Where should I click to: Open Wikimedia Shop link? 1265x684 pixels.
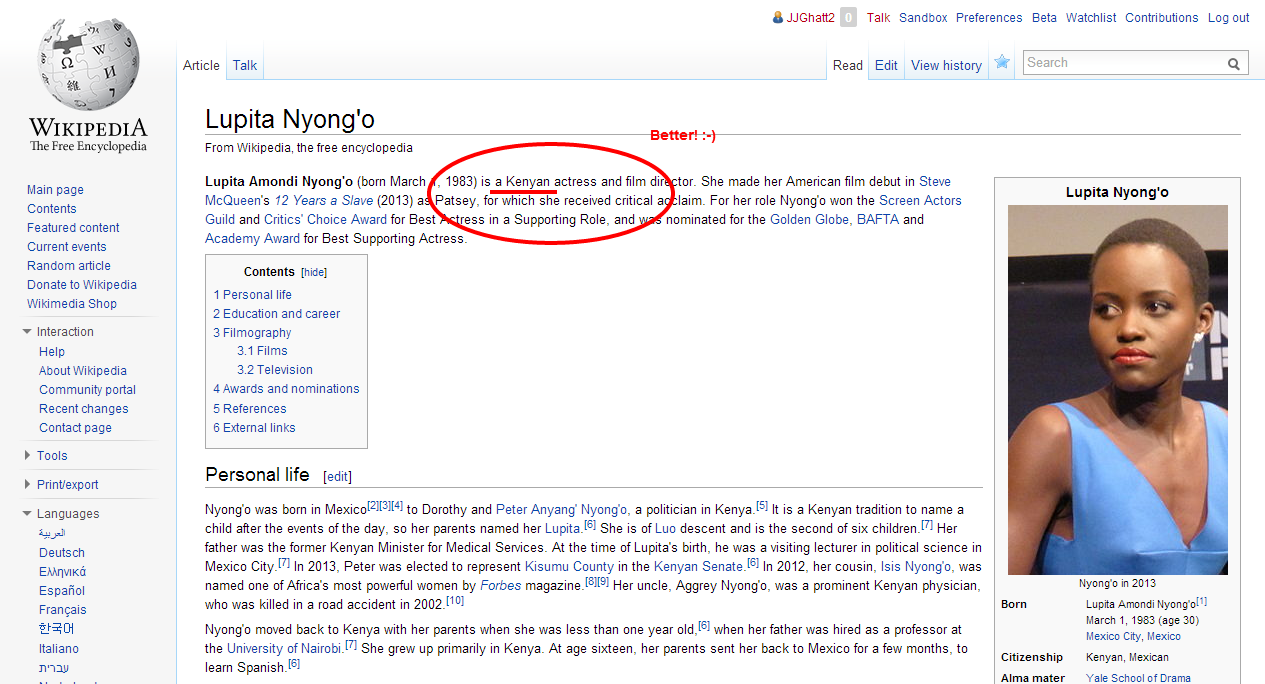[x=72, y=304]
